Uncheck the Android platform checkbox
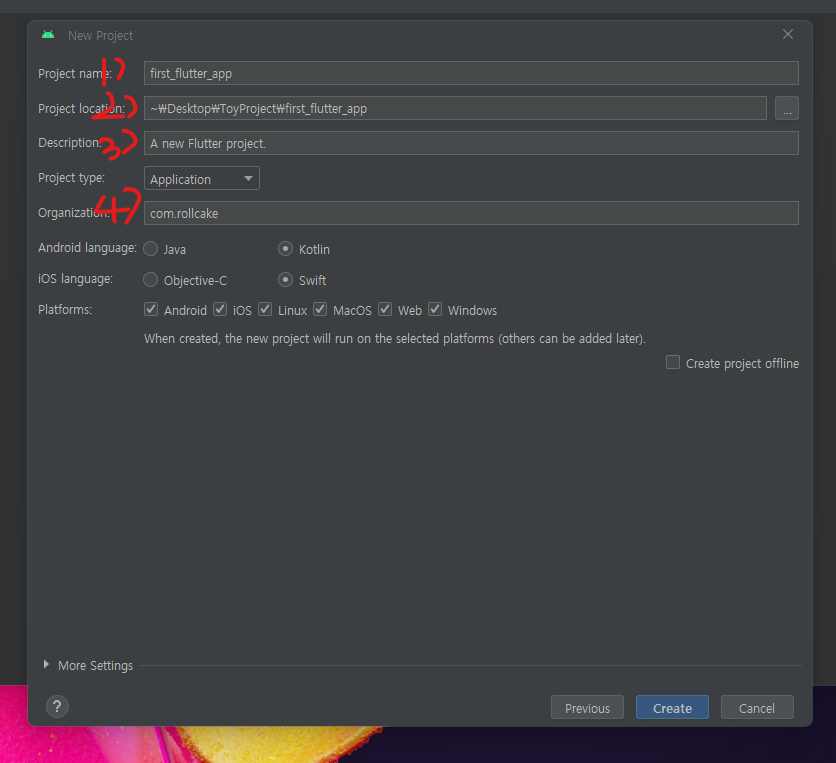 pos(151,309)
